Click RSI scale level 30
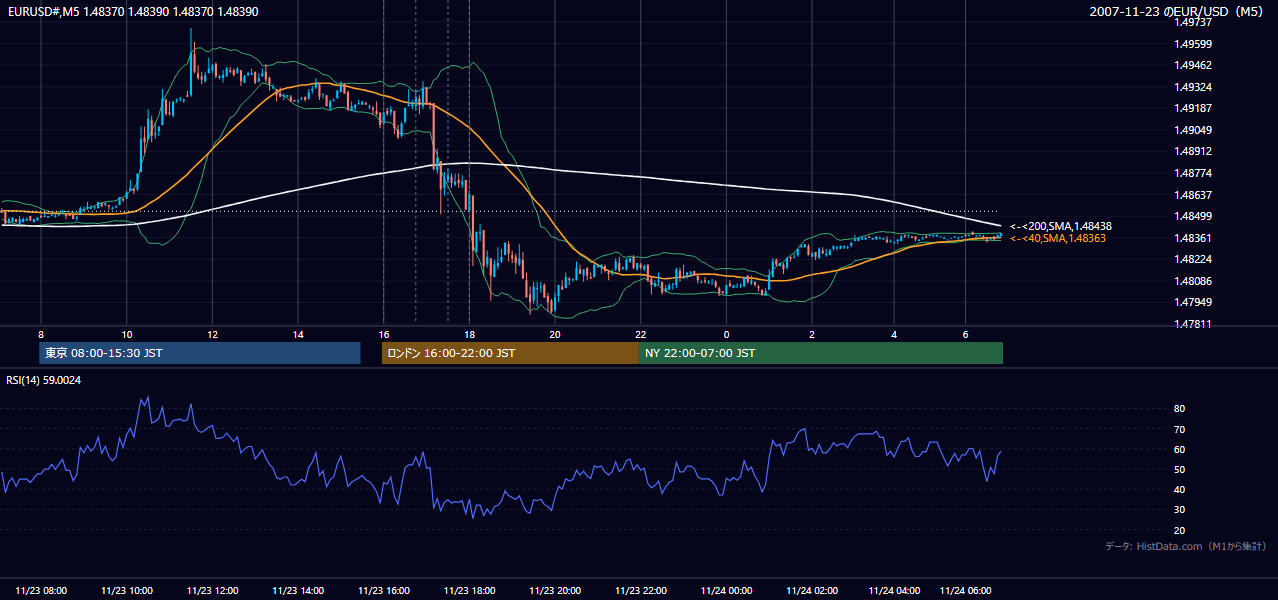The image size is (1278, 600). click(1179, 510)
